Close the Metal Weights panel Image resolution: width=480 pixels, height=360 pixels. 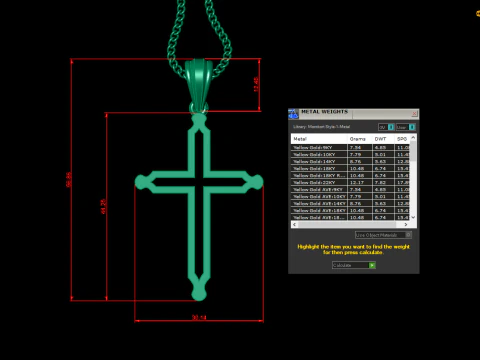coord(414,114)
